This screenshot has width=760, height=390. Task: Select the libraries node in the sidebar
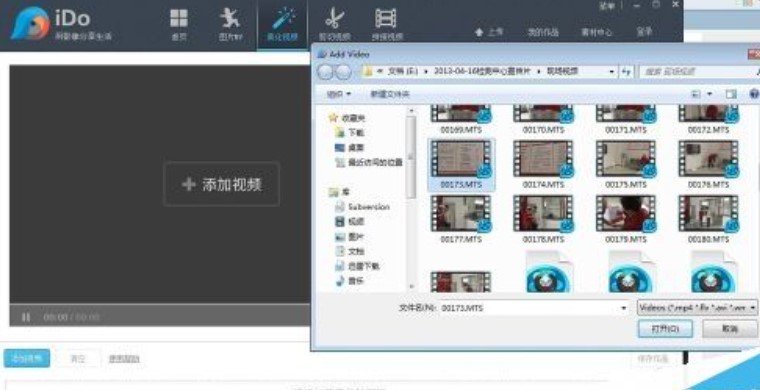[x=340, y=192]
